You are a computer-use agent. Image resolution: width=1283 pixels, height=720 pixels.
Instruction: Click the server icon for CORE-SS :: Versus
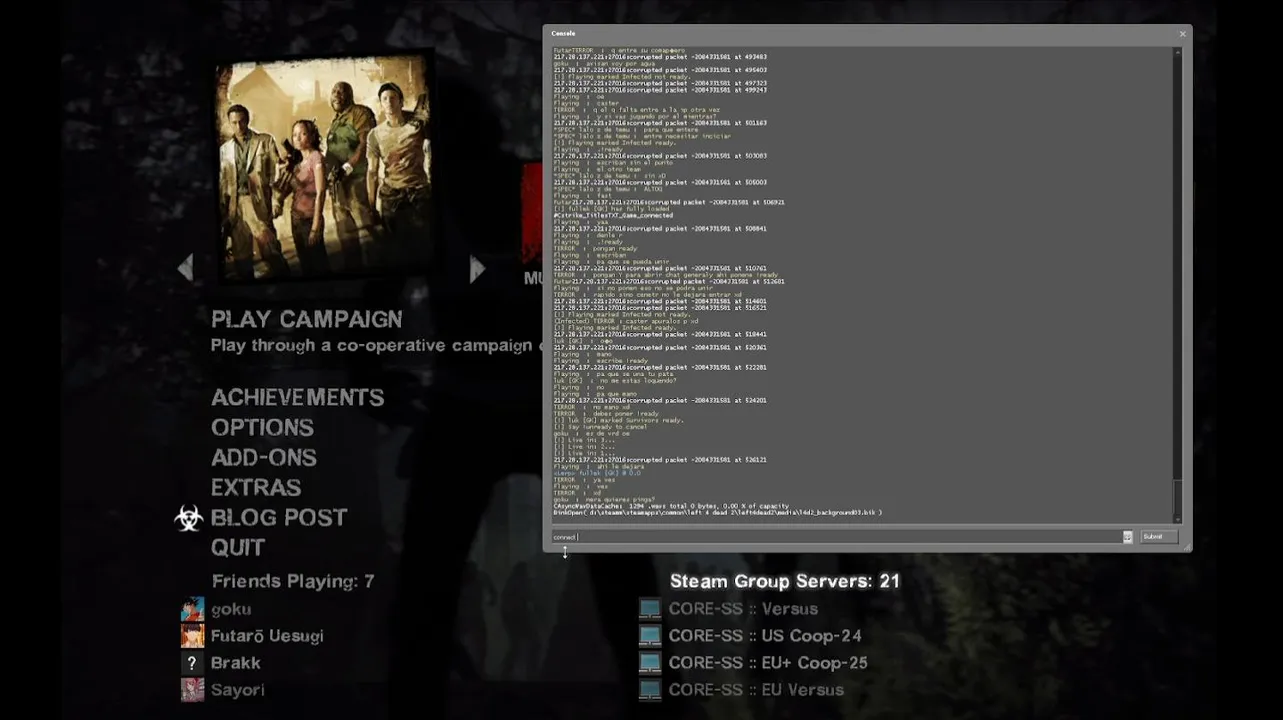[650, 609]
